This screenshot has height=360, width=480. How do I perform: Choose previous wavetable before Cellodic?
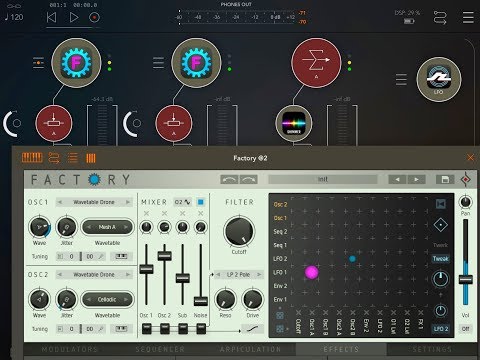pyautogui.click(x=89, y=300)
